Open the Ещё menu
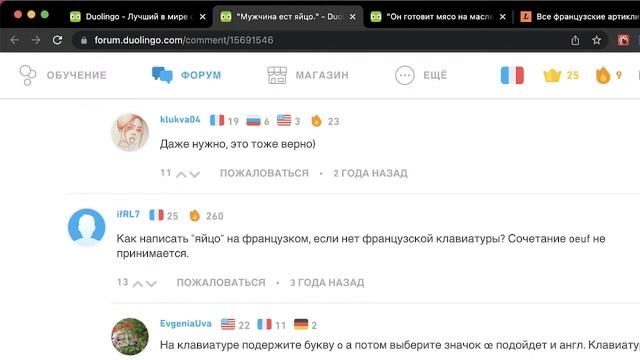This screenshot has height=360, width=640. tap(421, 75)
